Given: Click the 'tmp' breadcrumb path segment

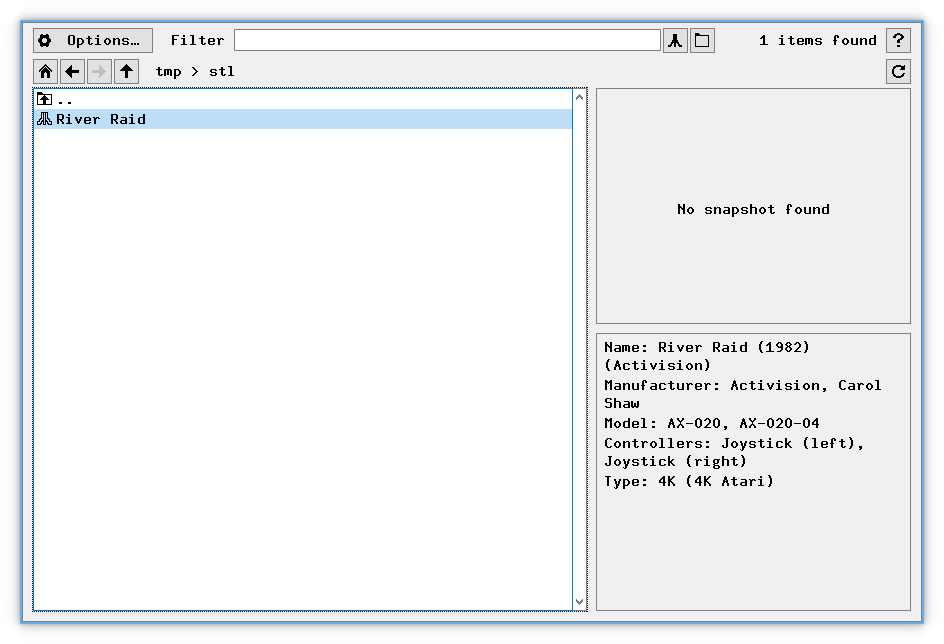Looking at the screenshot, I should click(168, 72).
